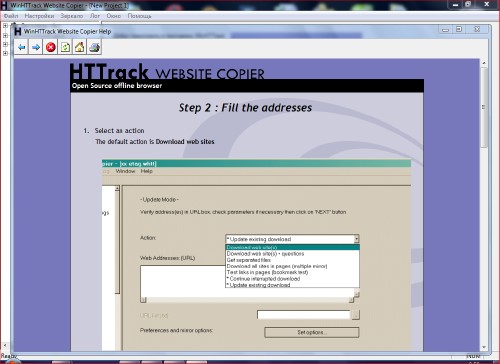Open the Помощь menu

140,16
